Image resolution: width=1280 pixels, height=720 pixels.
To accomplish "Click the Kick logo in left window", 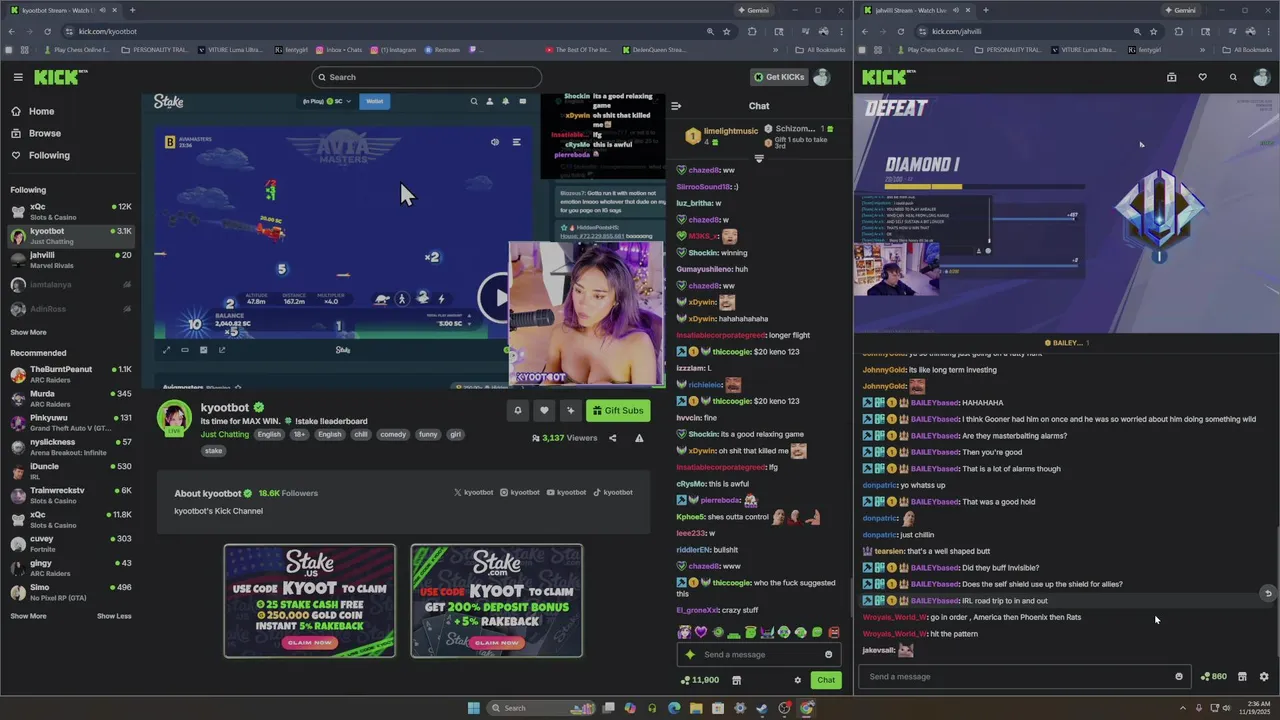I will 60,77.
